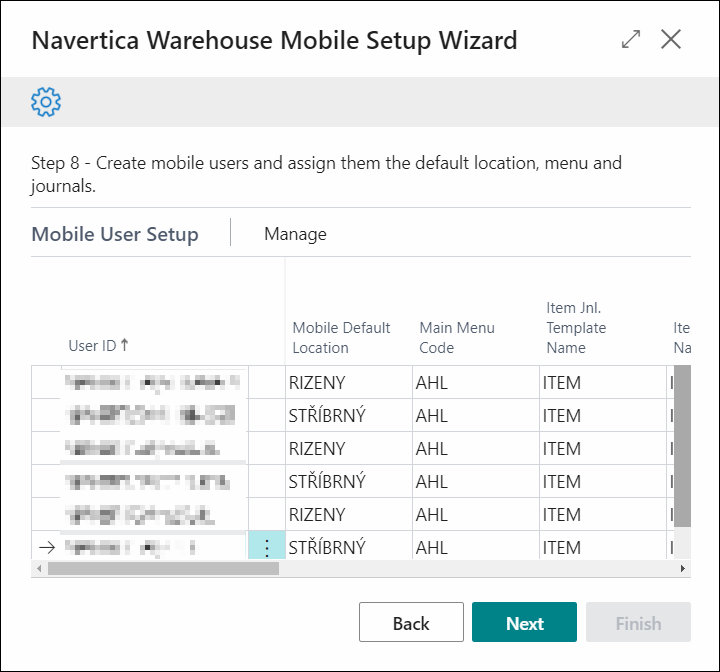Click AHL menu code in the first row
This screenshot has height=672, width=720.
(476, 382)
